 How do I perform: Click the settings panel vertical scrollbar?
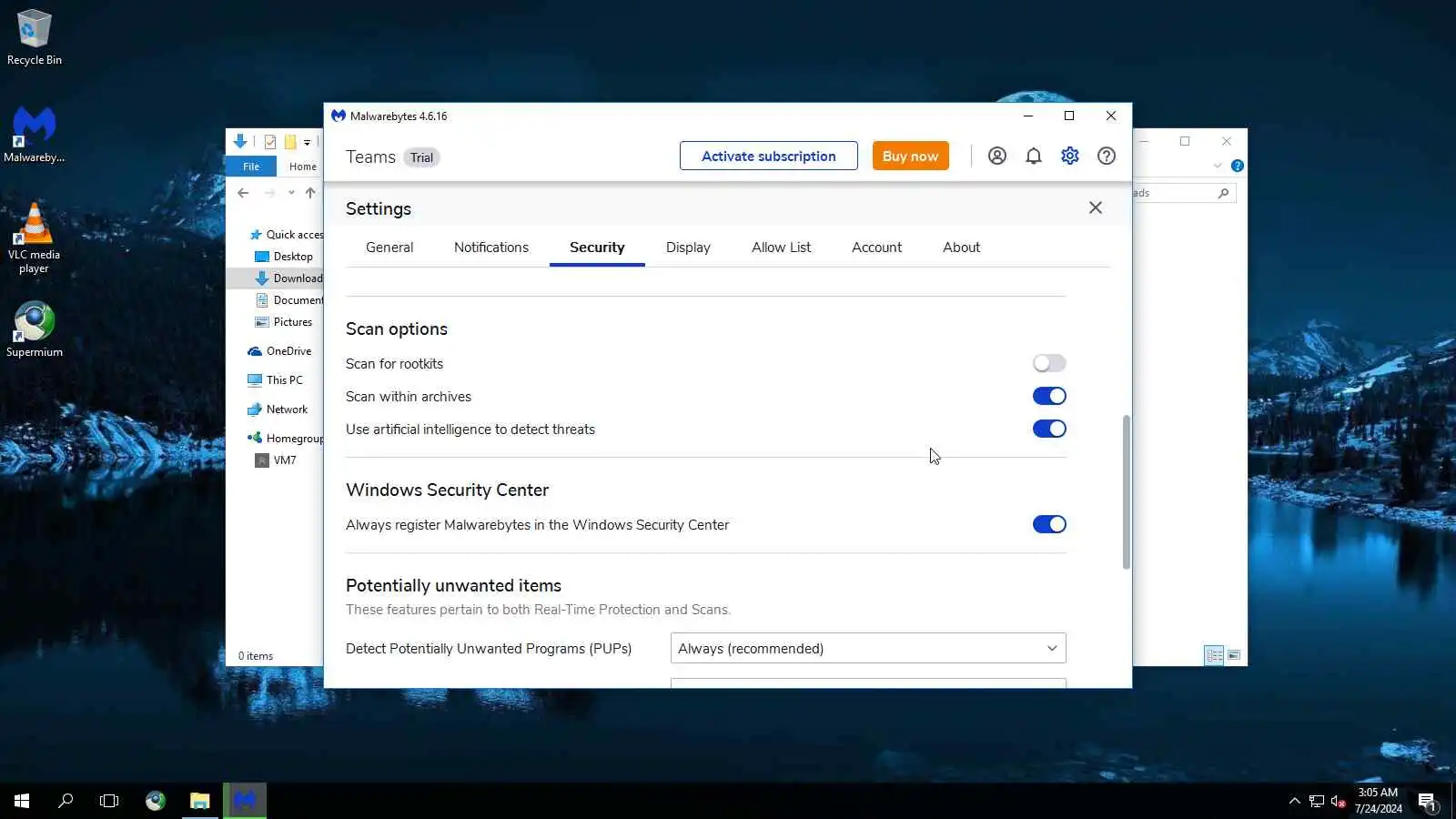(1127, 491)
